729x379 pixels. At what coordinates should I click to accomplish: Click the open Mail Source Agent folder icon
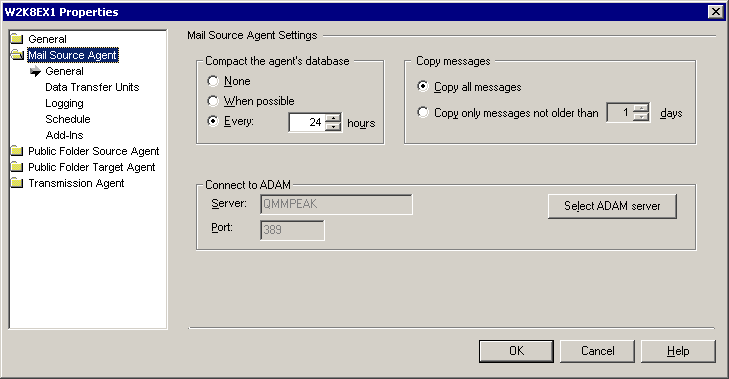coord(17,55)
